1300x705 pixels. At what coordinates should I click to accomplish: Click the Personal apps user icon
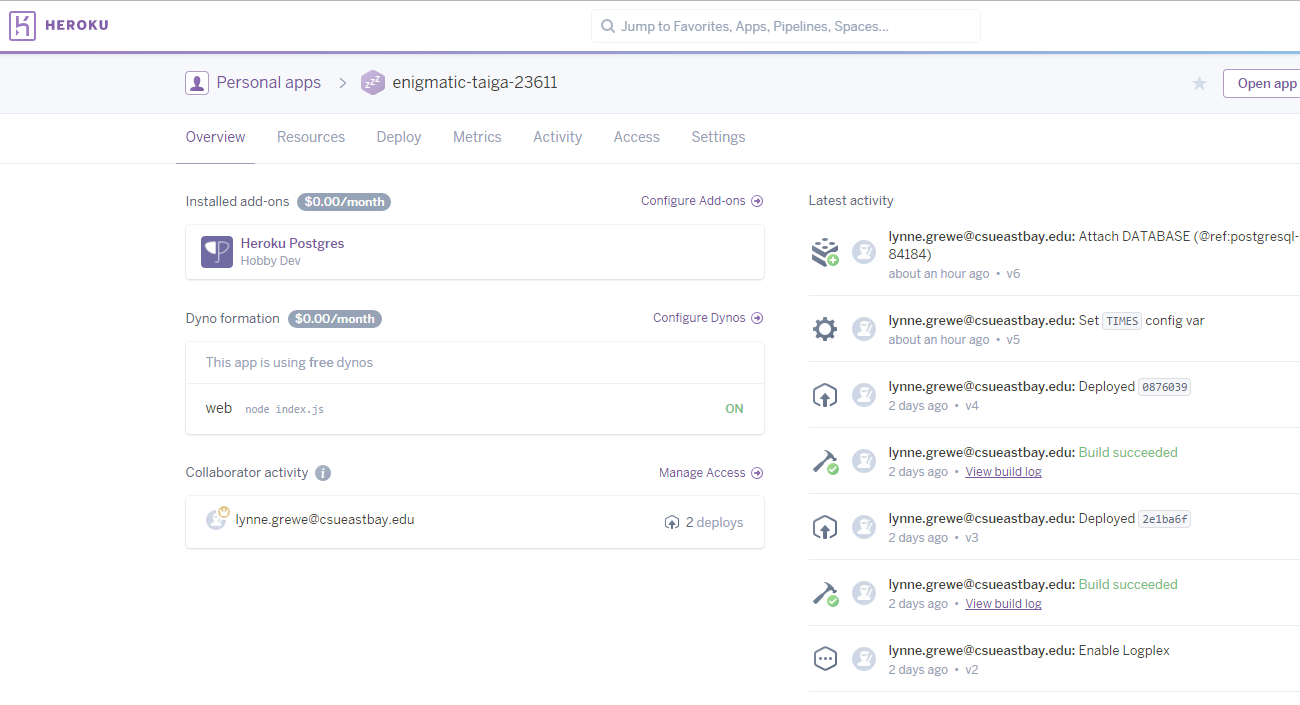pos(197,83)
